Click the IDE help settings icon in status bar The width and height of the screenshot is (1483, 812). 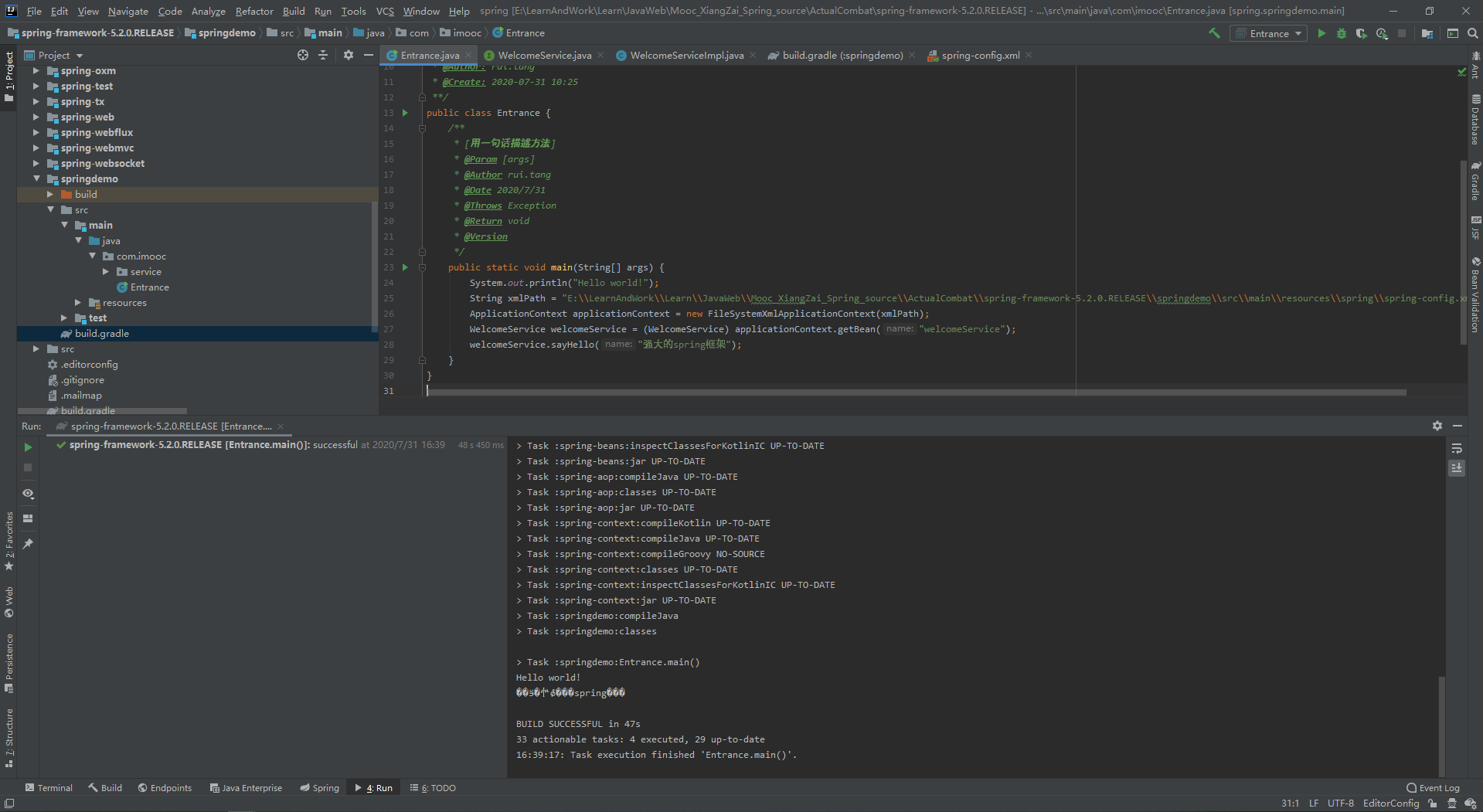pos(1471,804)
